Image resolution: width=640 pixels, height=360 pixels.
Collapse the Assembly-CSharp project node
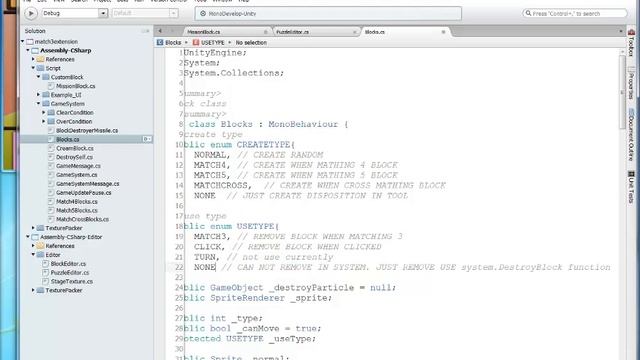click(28, 51)
